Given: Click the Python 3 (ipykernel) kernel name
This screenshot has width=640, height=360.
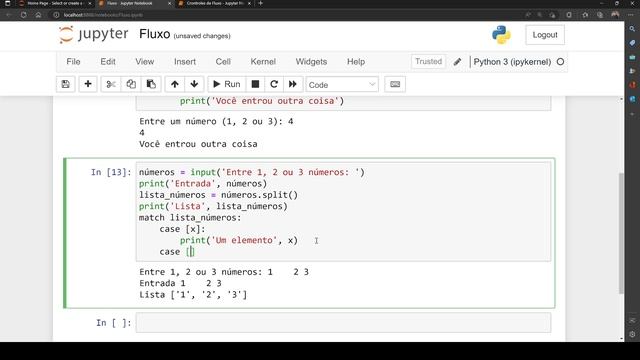Looking at the screenshot, I should pyautogui.click(x=512, y=62).
